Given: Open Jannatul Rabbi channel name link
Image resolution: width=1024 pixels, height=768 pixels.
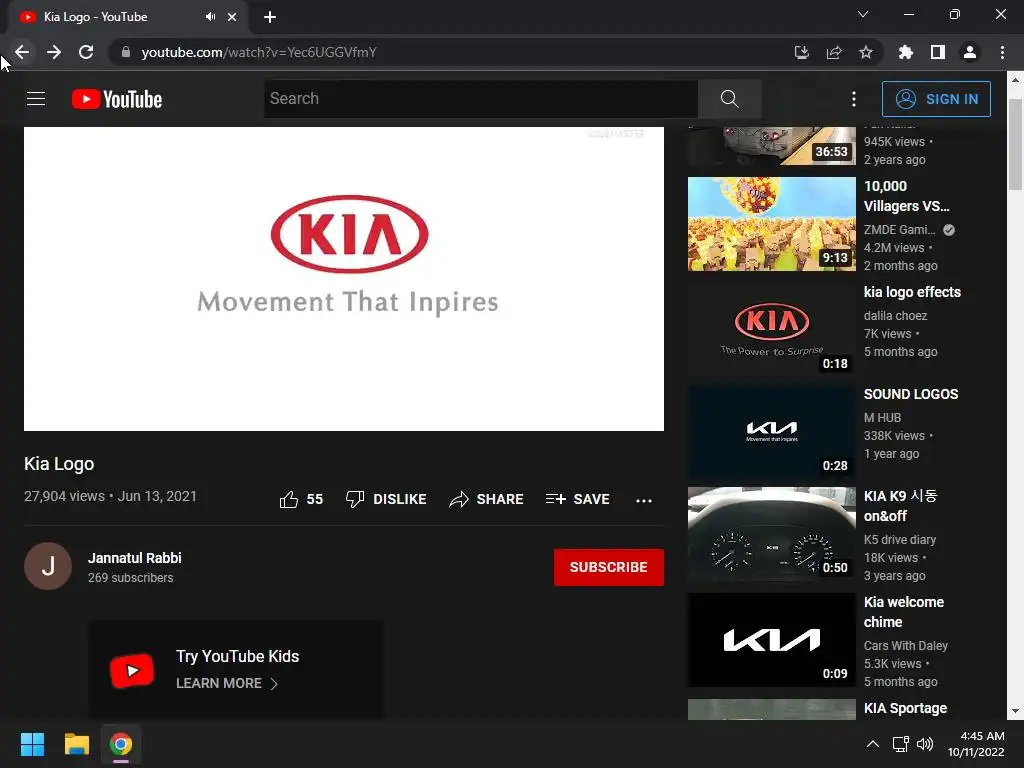Looking at the screenshot, I should click(135, 558).
